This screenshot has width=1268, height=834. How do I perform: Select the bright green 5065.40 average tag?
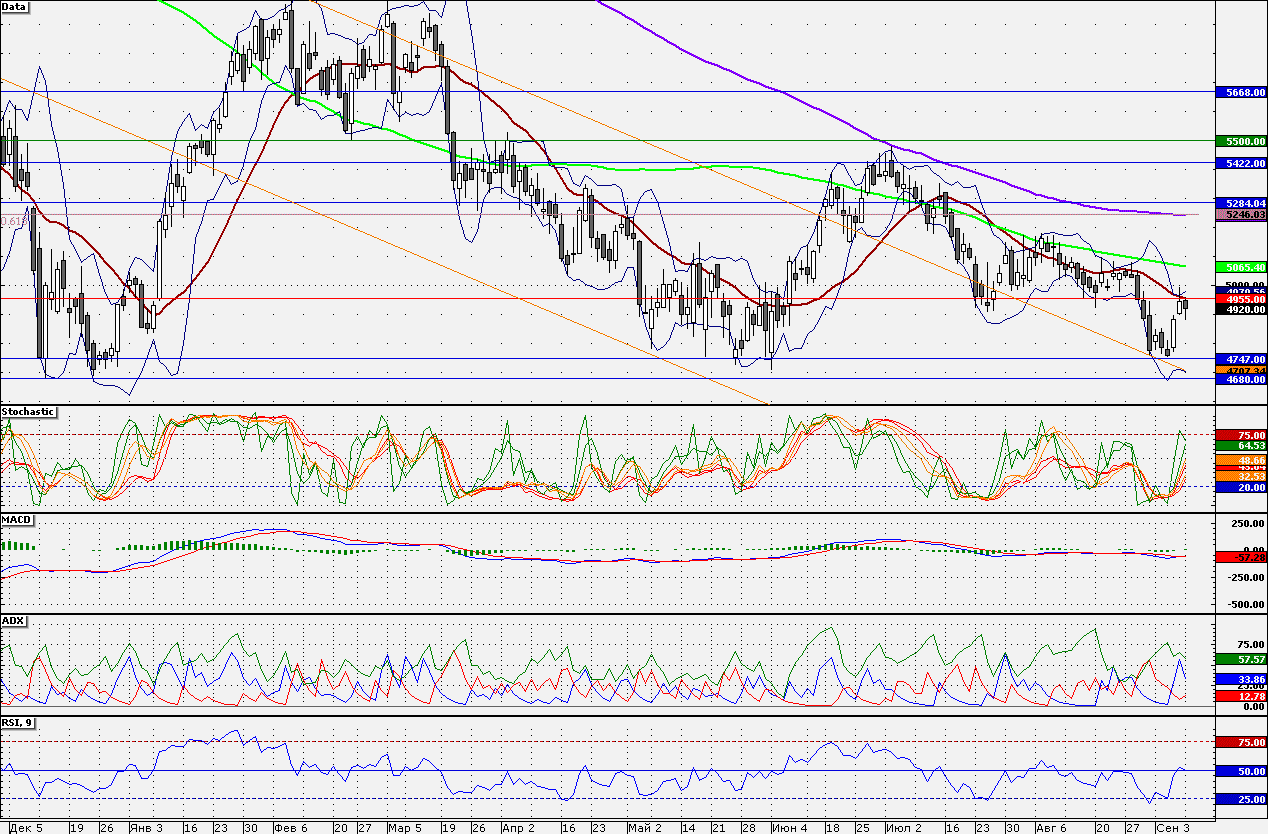1241,267
